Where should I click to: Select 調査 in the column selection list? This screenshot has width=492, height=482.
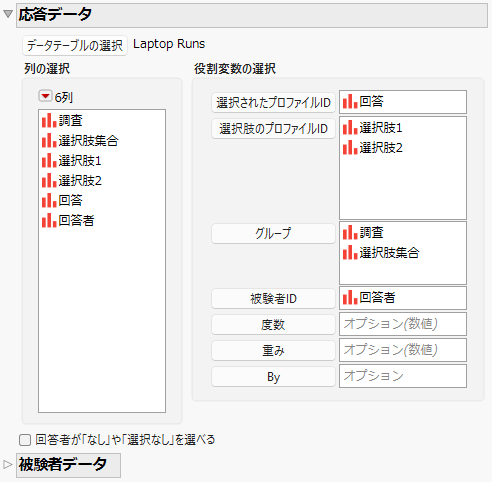click(102, 121)
